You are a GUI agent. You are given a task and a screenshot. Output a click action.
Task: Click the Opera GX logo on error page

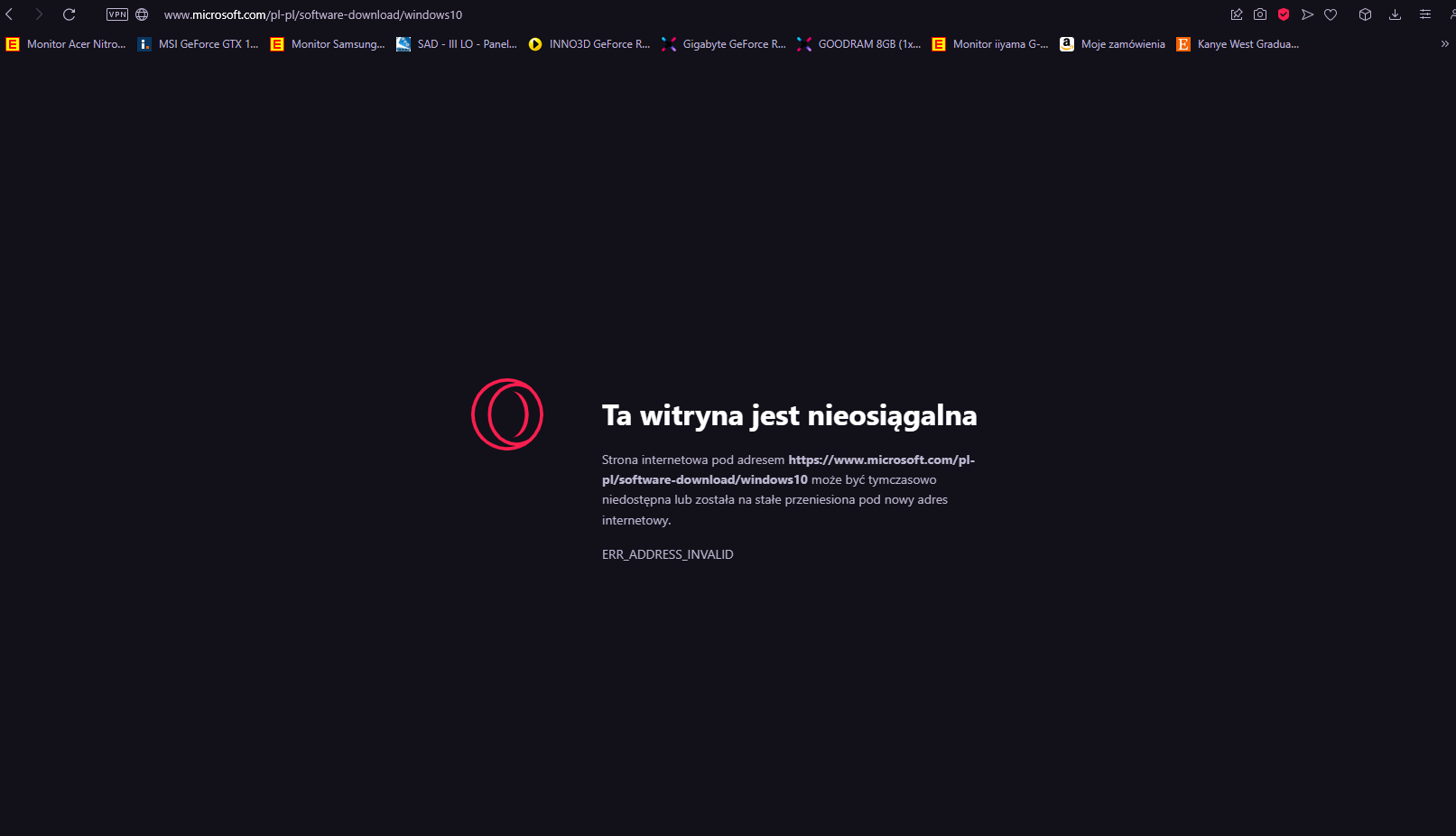[507, 414]
